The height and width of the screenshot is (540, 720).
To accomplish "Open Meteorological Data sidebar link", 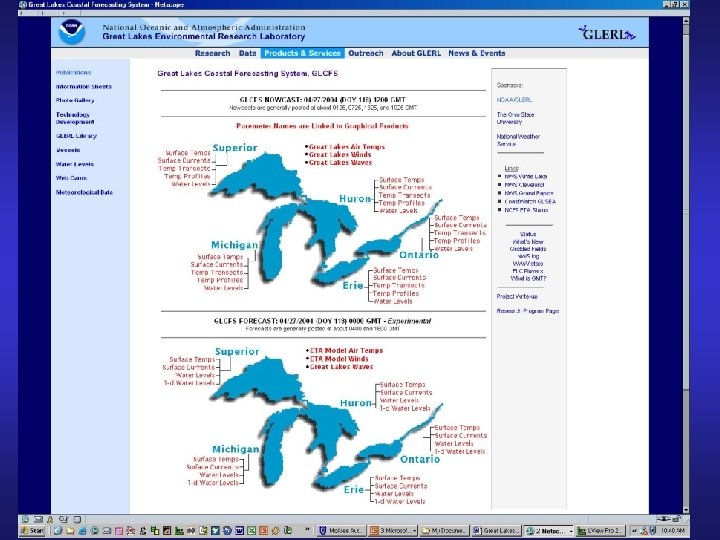I will point(84,192).
